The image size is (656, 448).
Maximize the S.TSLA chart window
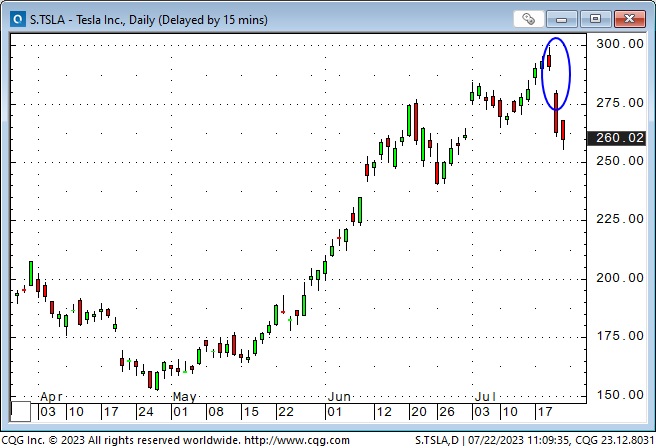pyautogui.click(x=595, y=19)
